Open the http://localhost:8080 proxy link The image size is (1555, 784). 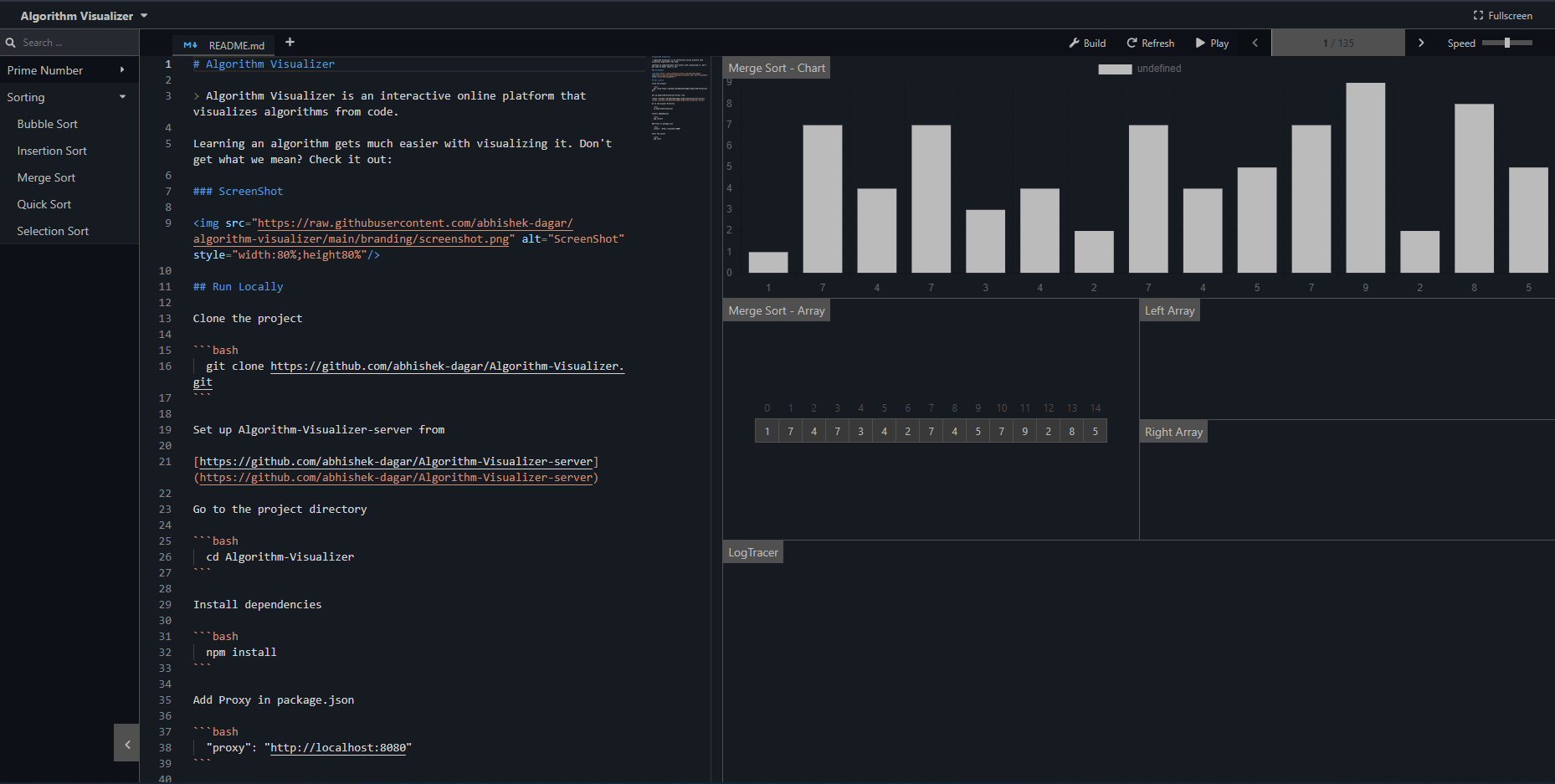click(x=338, y=748)
